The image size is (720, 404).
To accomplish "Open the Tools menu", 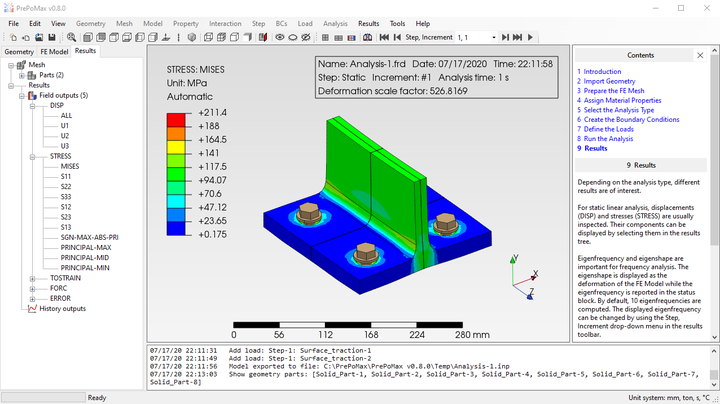I will tap(397, 23).
